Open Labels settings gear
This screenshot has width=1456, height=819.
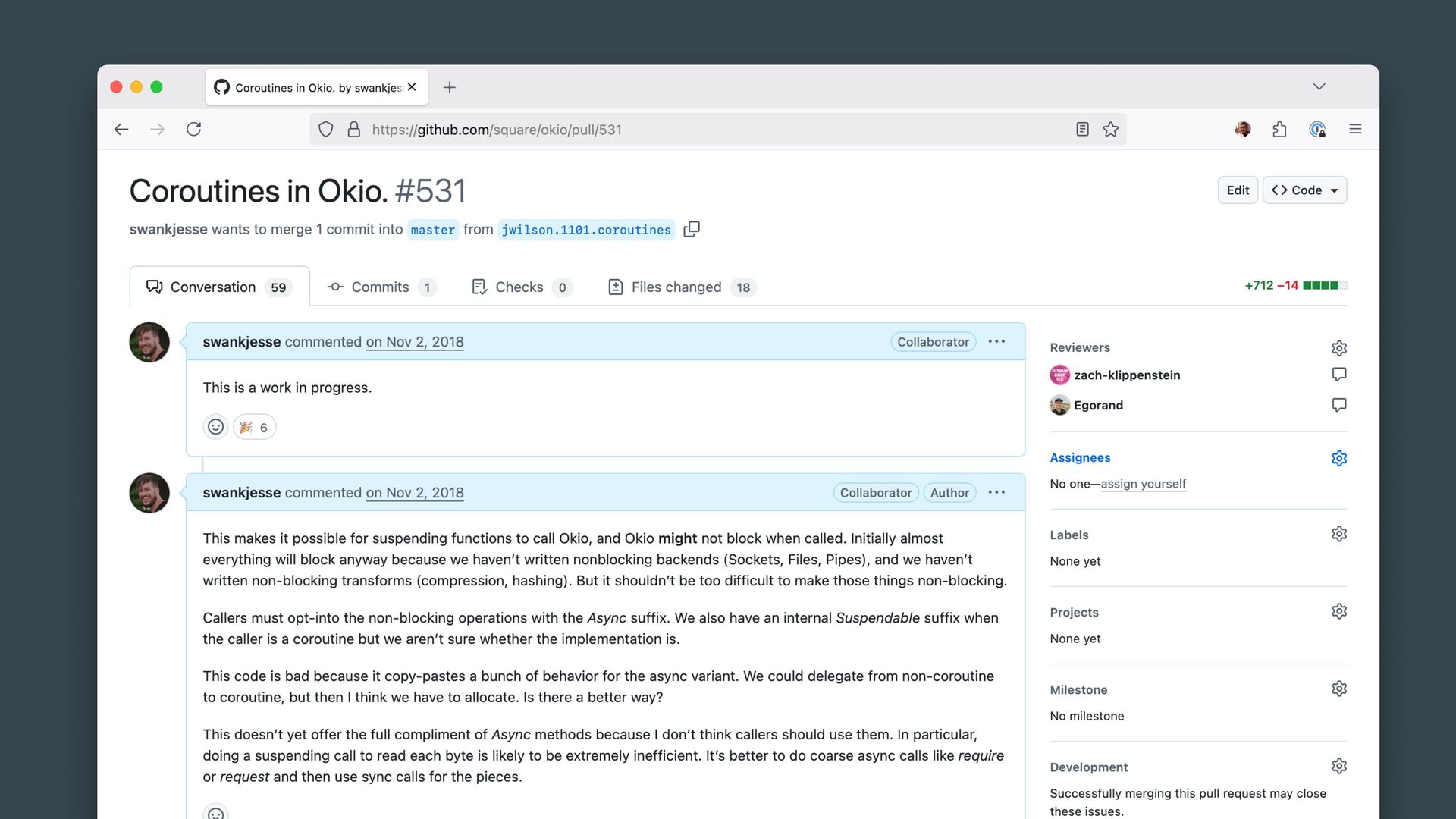(1339, 534)
